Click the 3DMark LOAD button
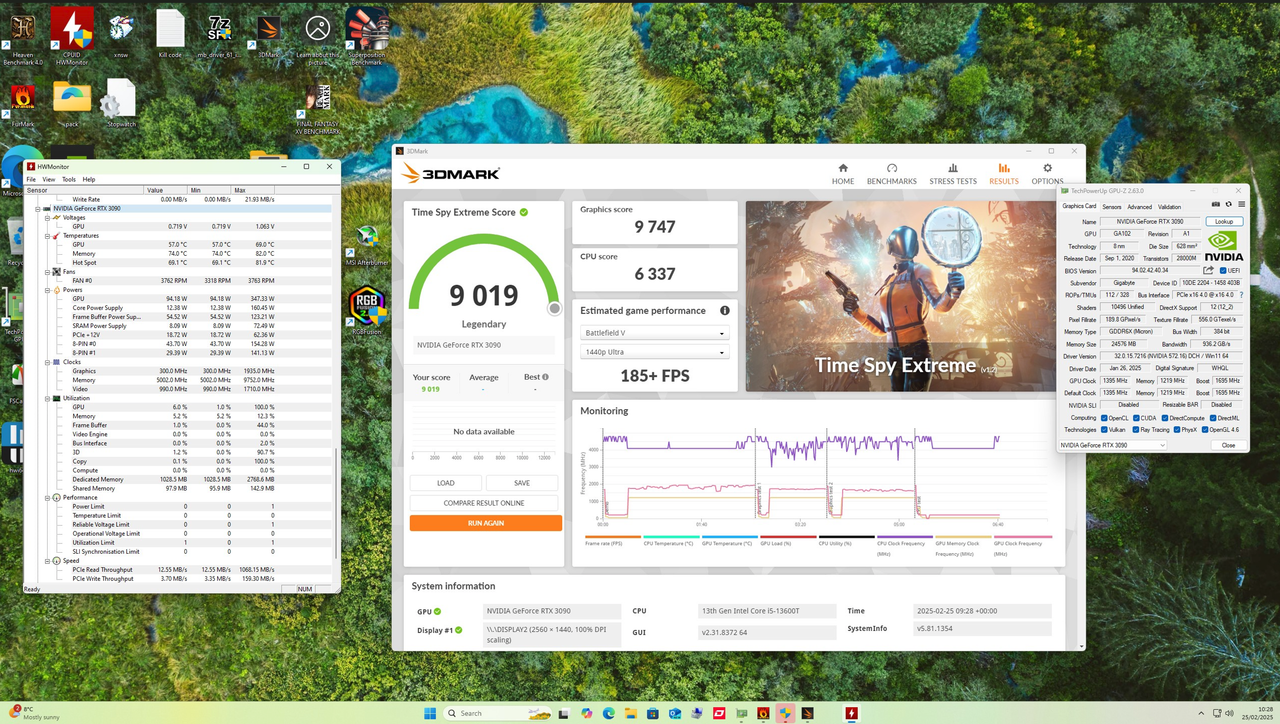The image size is (1280, 724). [x=446, y=483]
